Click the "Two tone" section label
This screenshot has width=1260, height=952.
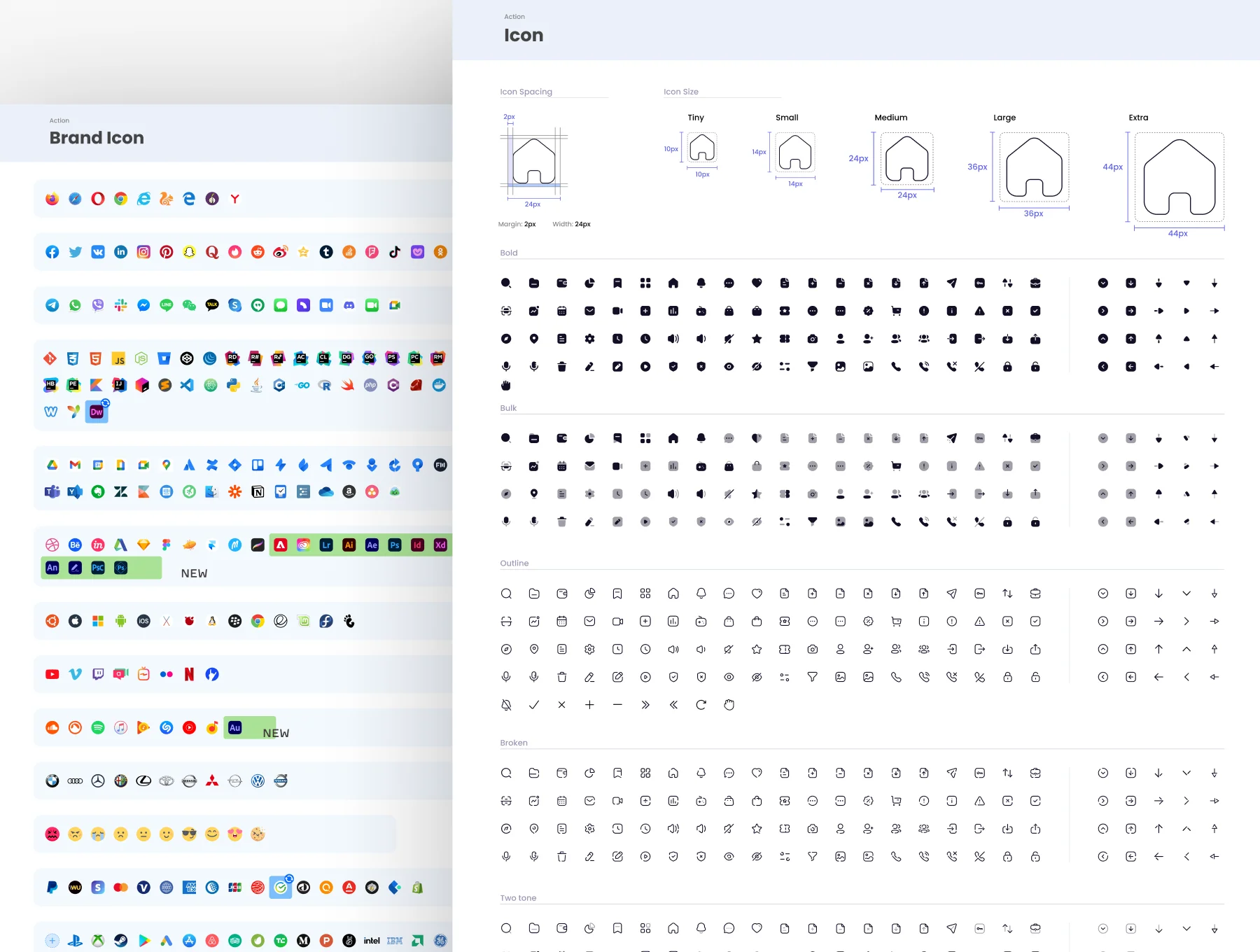coord(518,898)
